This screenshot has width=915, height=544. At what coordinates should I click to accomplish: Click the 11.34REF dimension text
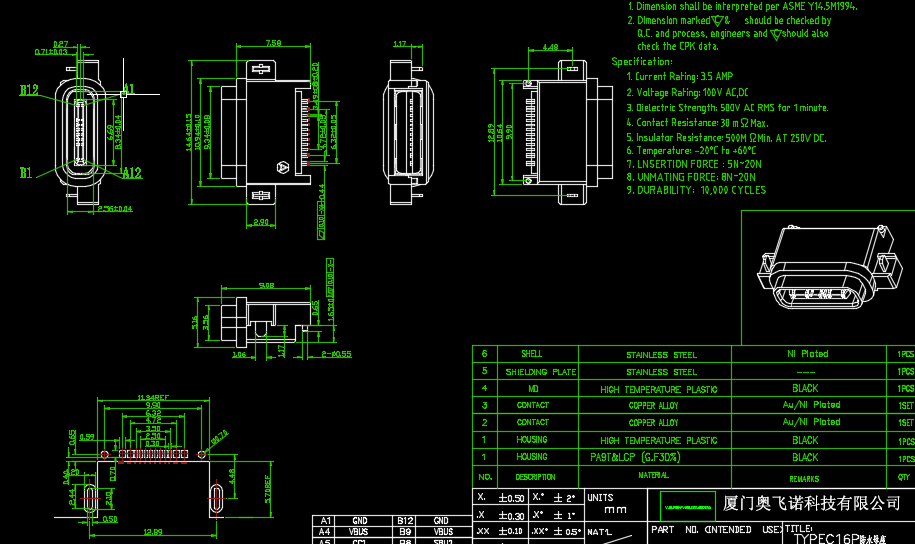pyautogui.click(x=153, y=398)
